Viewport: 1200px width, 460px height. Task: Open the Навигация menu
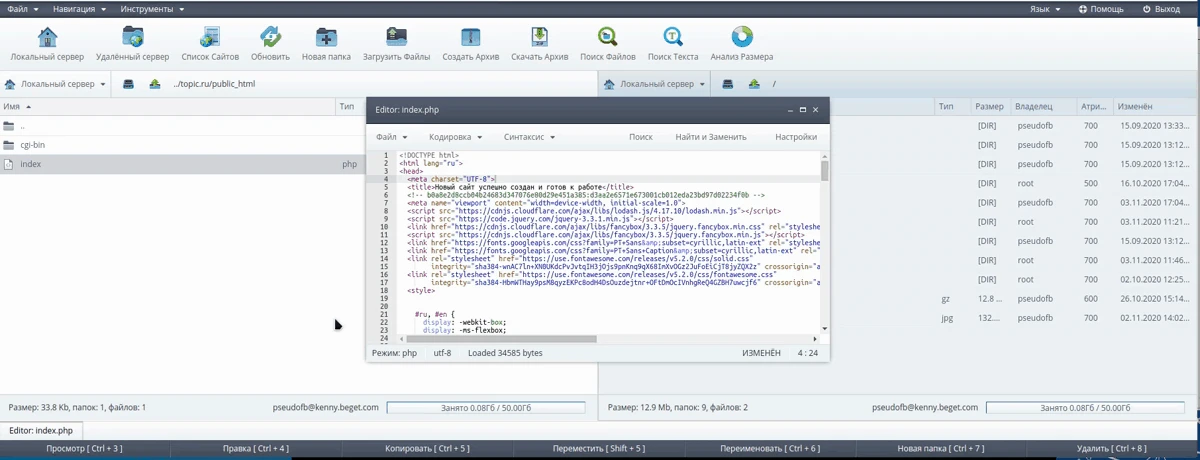[79, 9]
